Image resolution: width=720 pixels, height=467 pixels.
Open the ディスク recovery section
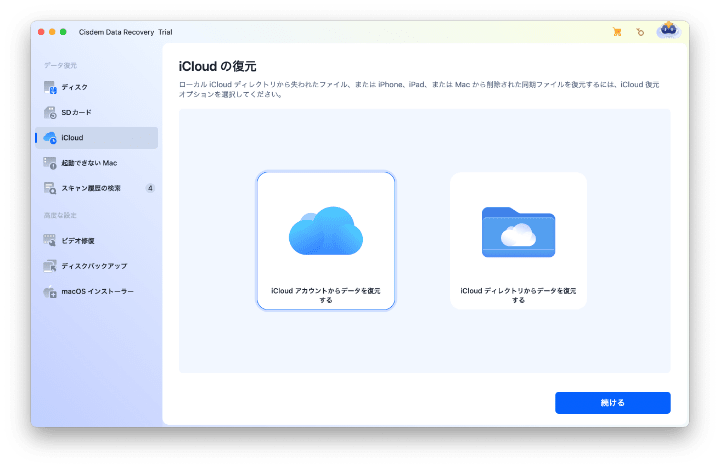click(74, 87)
